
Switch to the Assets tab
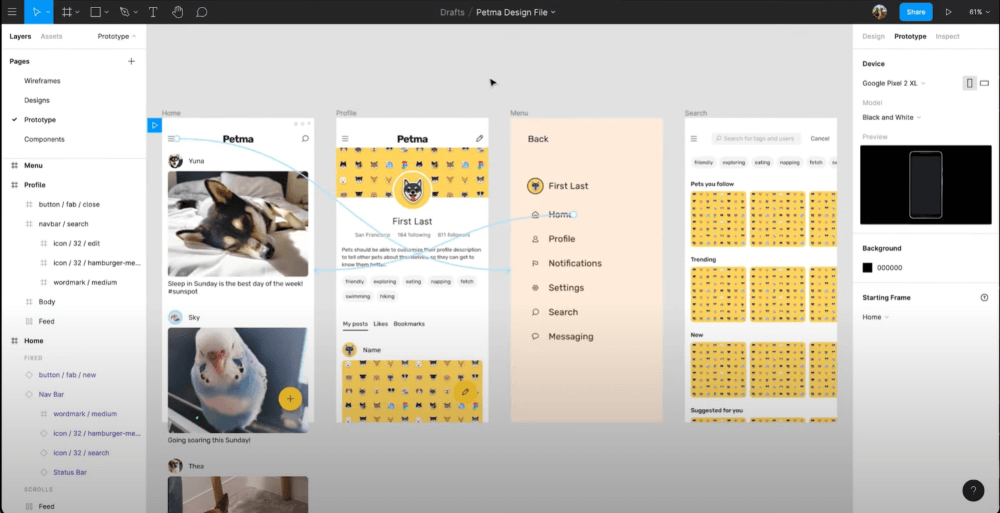point(52,36)
